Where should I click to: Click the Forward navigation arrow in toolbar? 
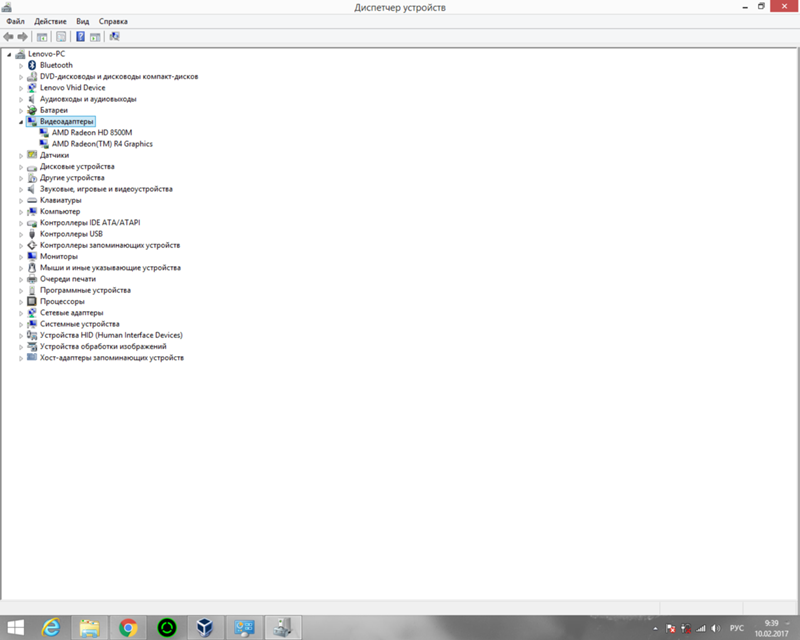click(22, 36)
